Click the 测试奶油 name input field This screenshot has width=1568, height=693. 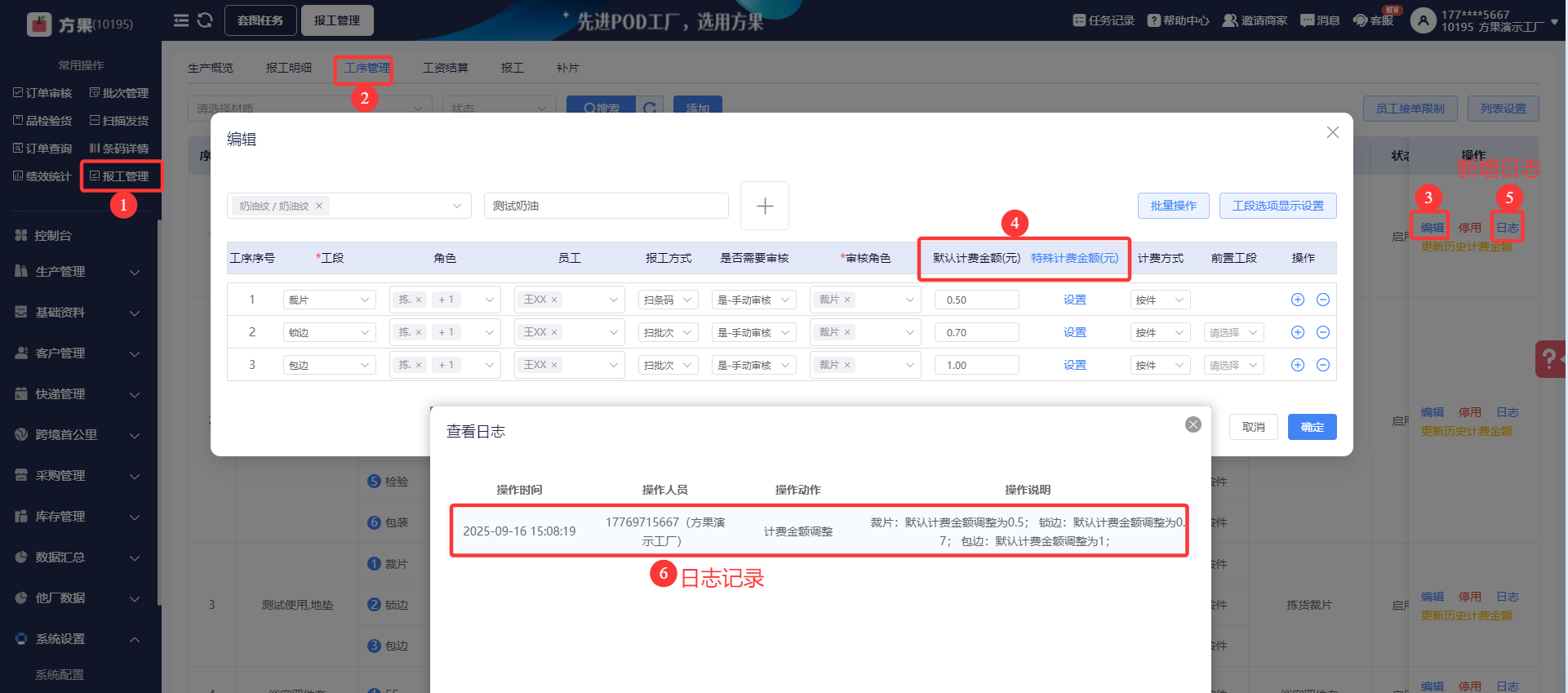tap(606, 206)
